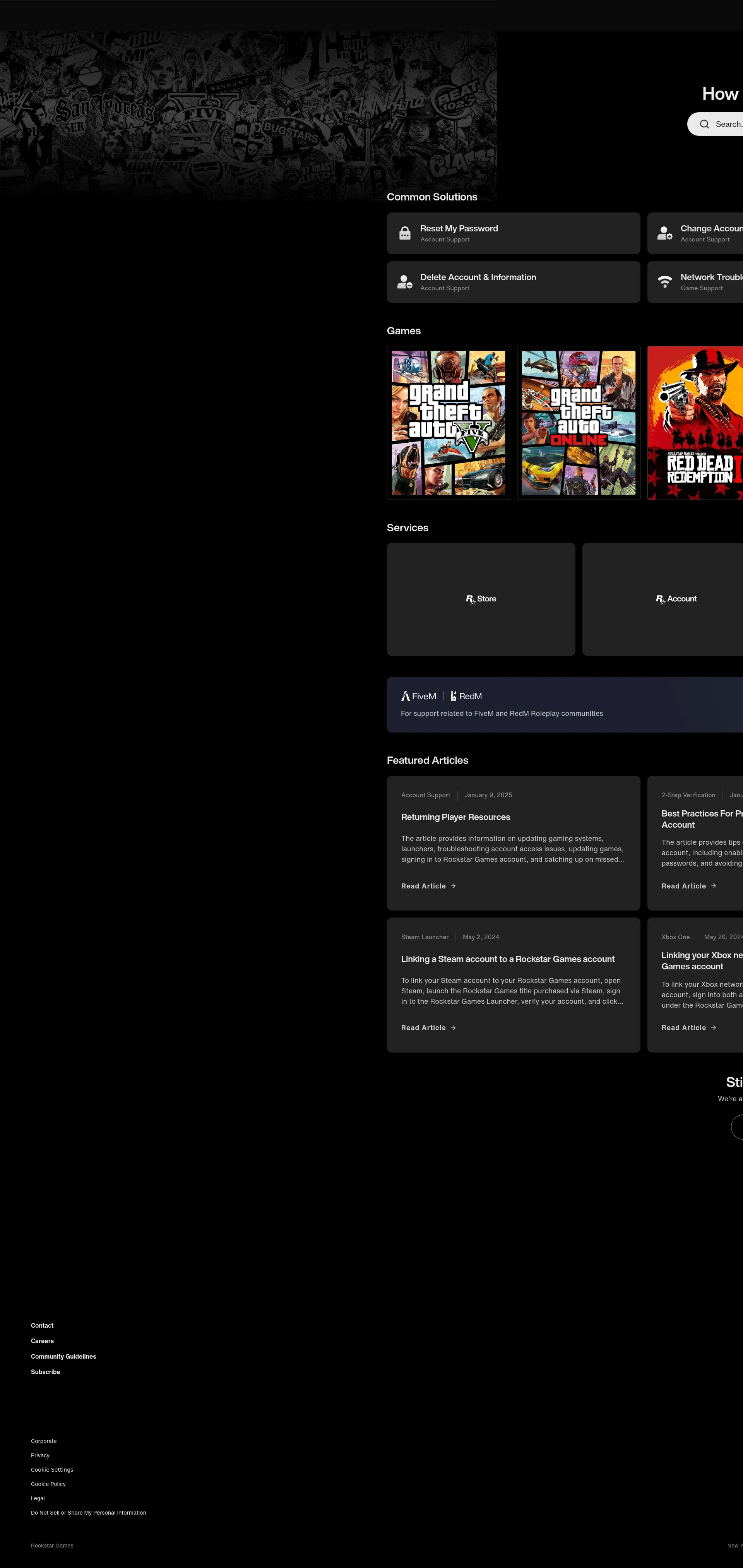Open the Red Dead Redemption cover
The height and width of the screenshot is (1568, 743).
pos(695,423)
